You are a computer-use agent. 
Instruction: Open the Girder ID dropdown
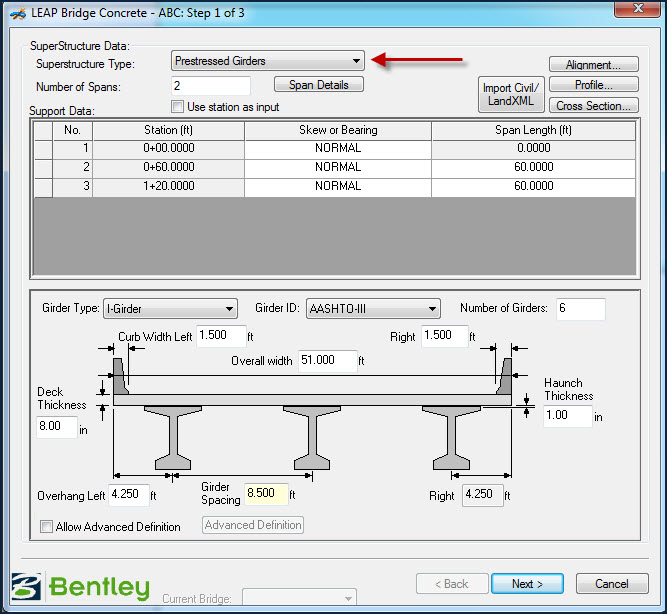click(x=373, y=309)
